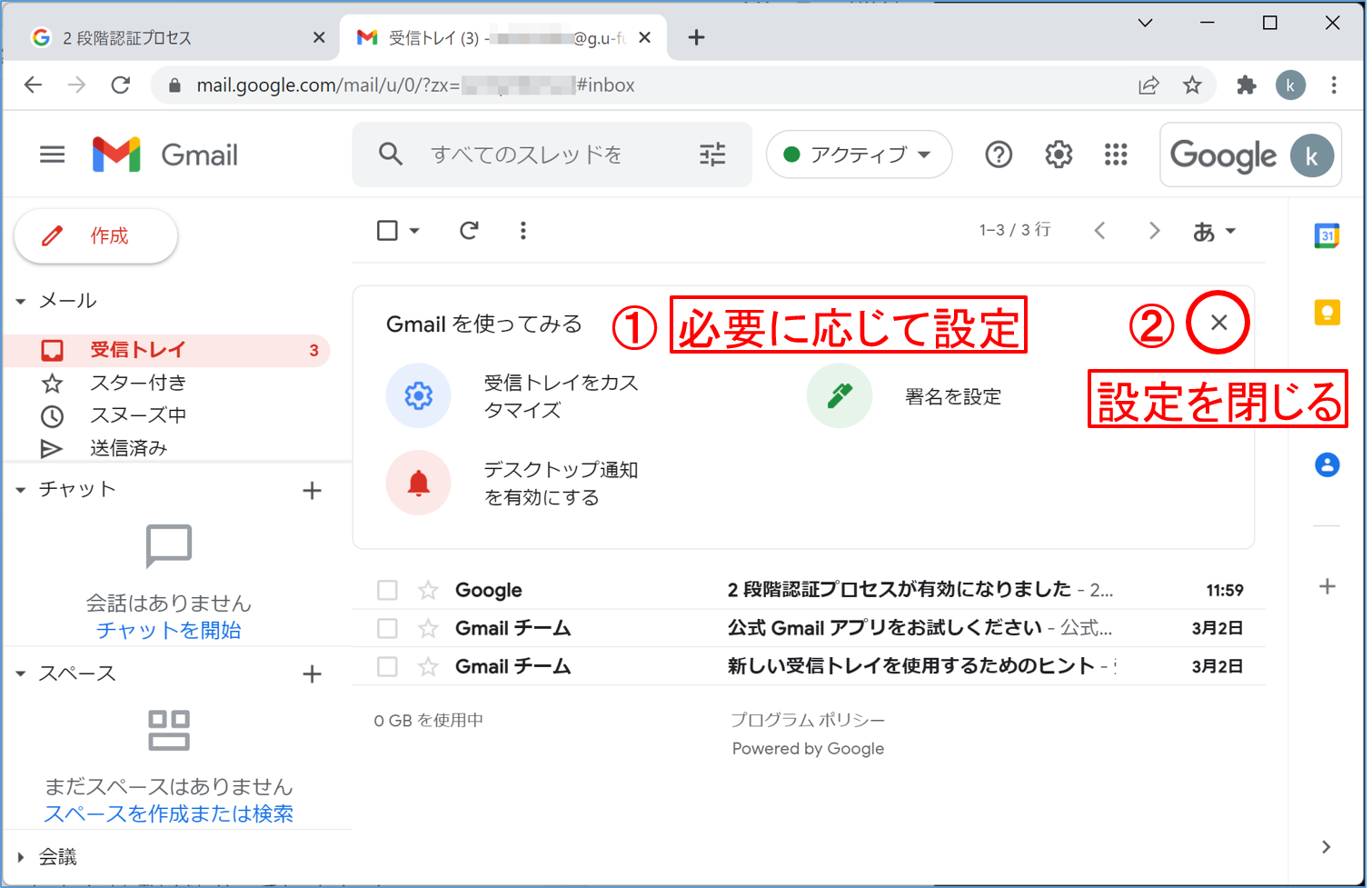1372x888 pixels.
Task: Start a new chat plus icon
Action: (312, 491)
